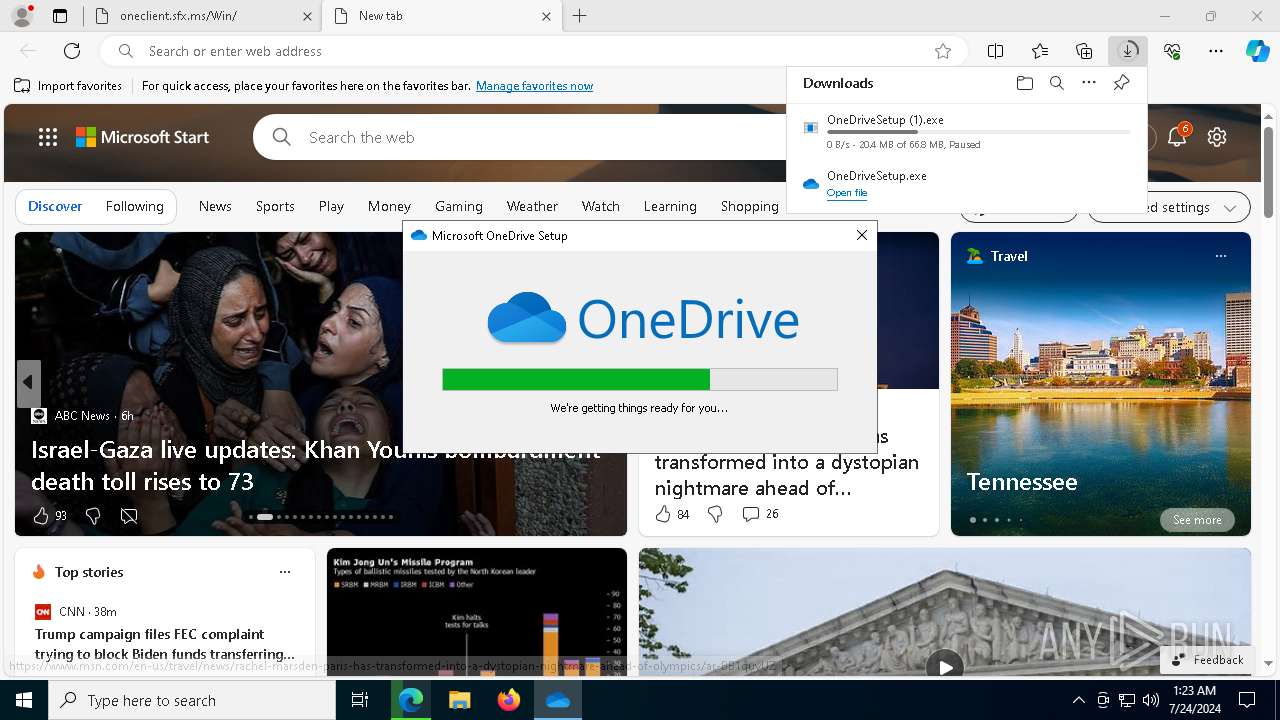
Task: Open the Collections icon
Action: click(x=1084, y=51)
